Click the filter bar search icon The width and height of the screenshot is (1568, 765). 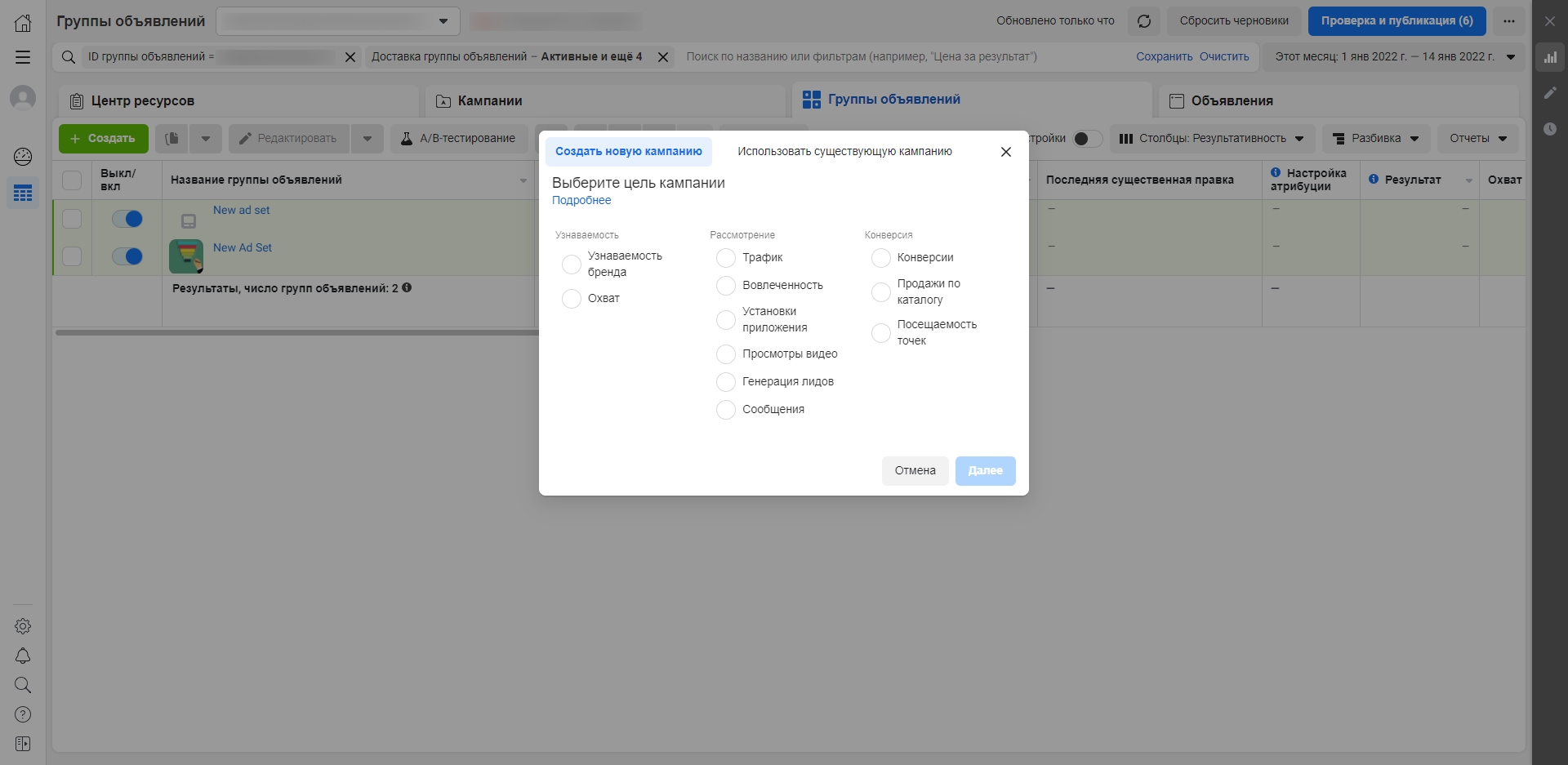pyautogui.click(x=69, y=57)
